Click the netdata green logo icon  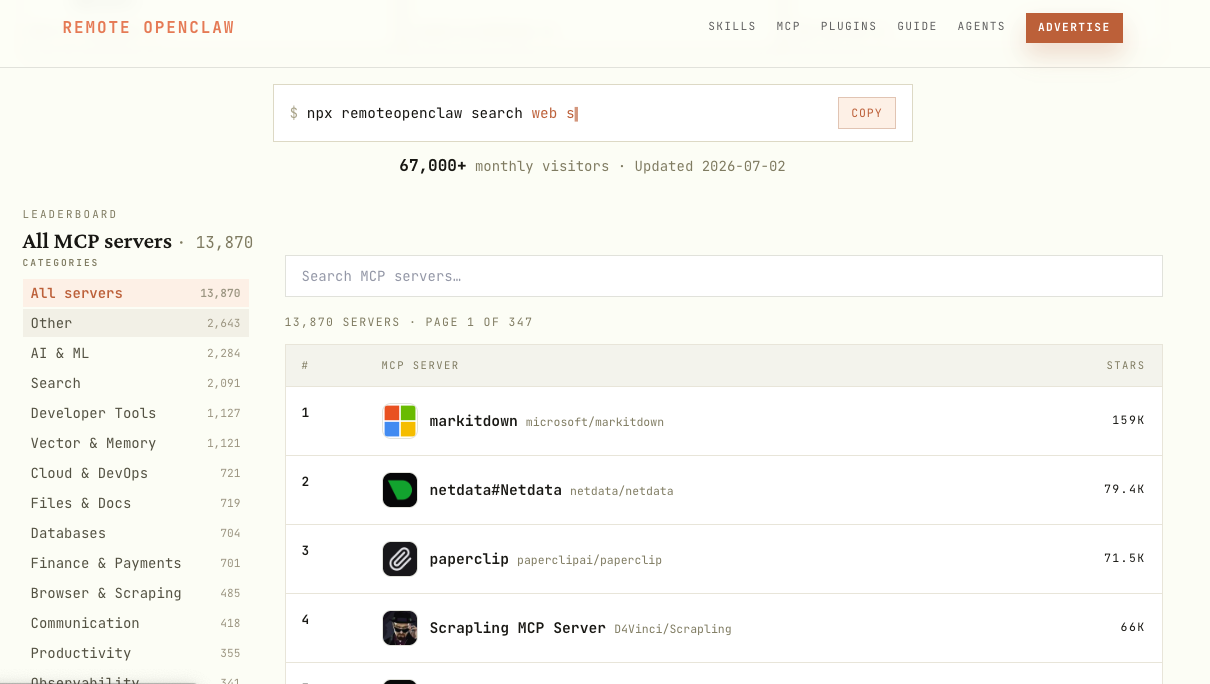pos(400,490)
